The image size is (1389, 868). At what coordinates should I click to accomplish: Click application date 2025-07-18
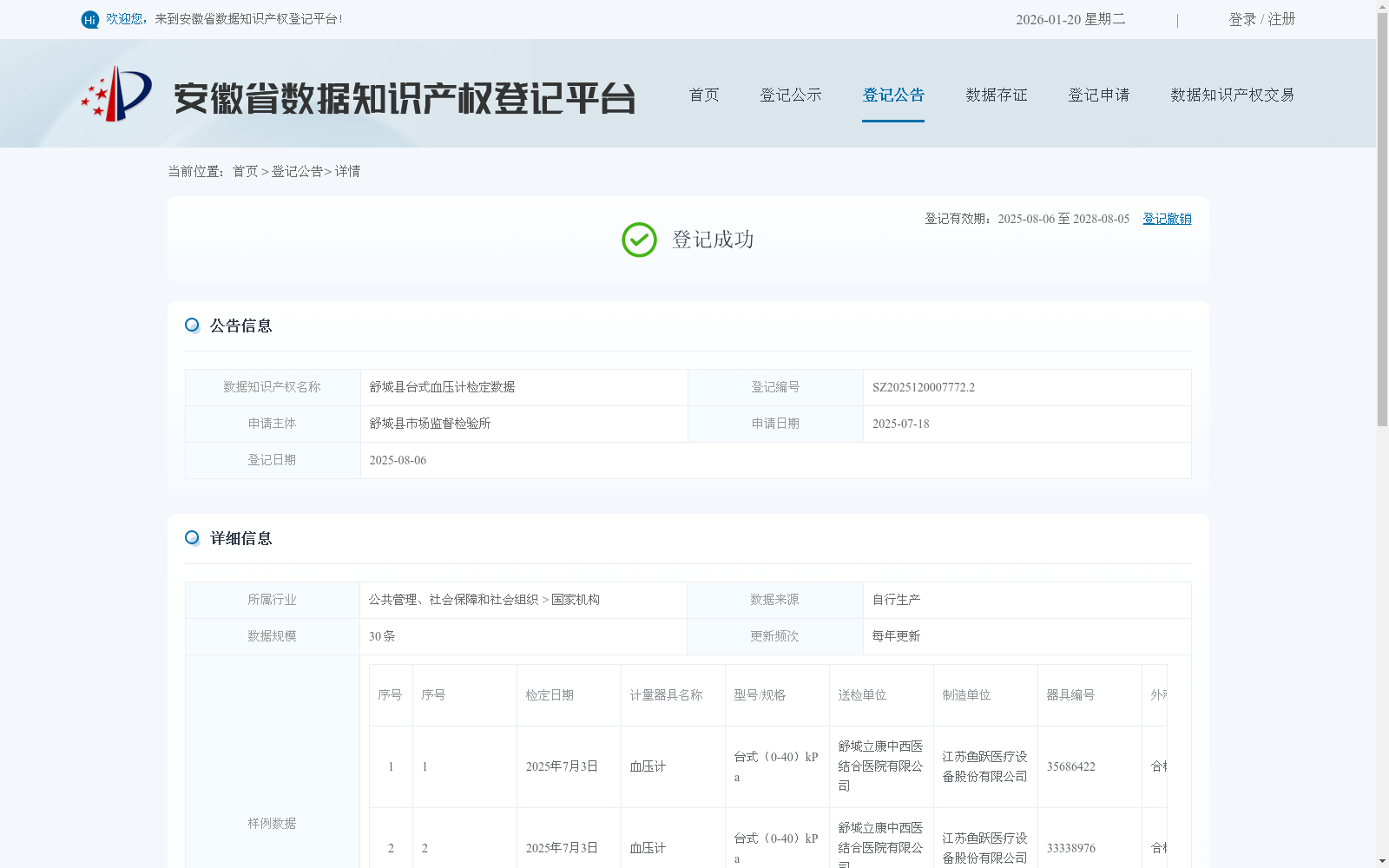(x=900, y=424)
